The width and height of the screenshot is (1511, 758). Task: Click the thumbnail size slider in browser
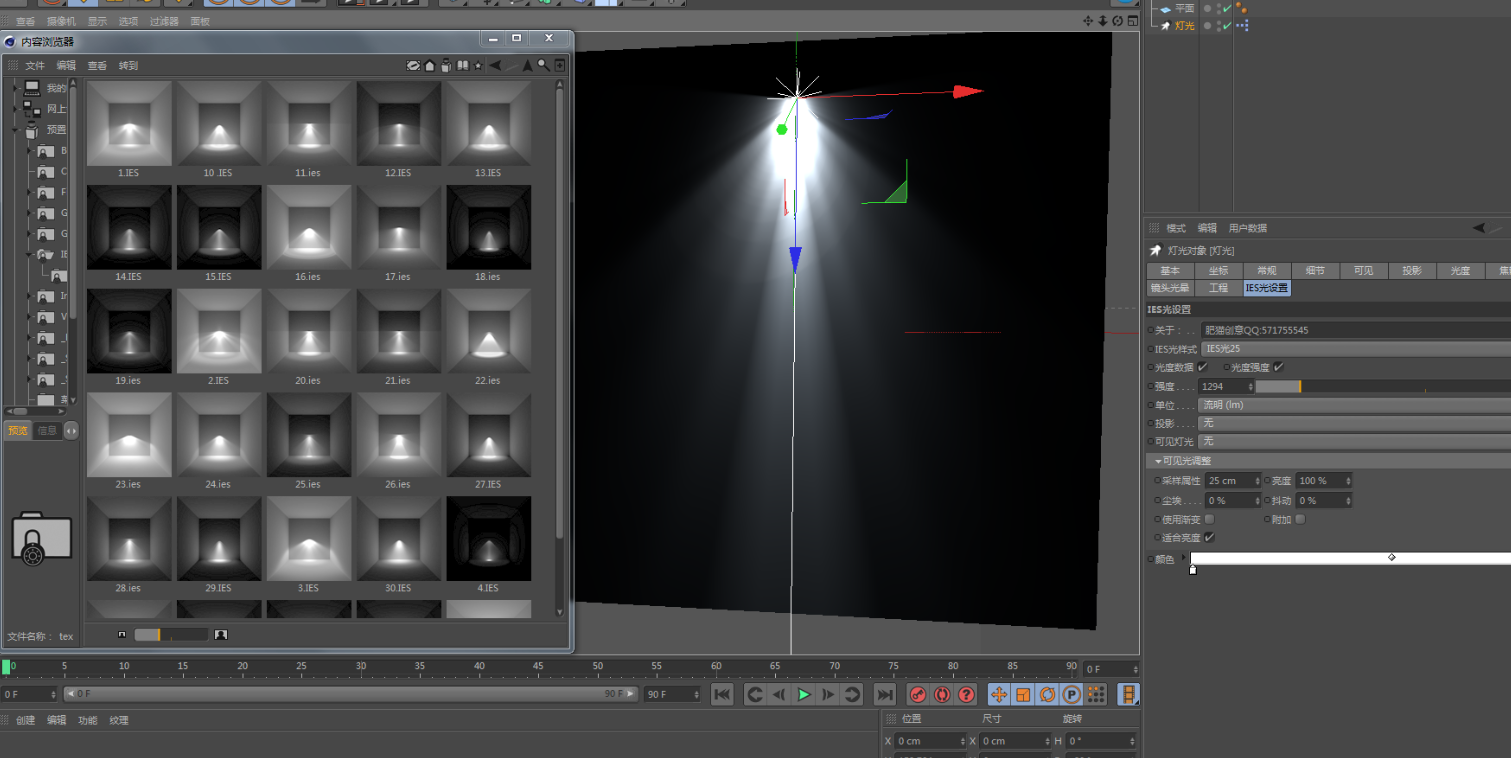(x=171, y=634)
